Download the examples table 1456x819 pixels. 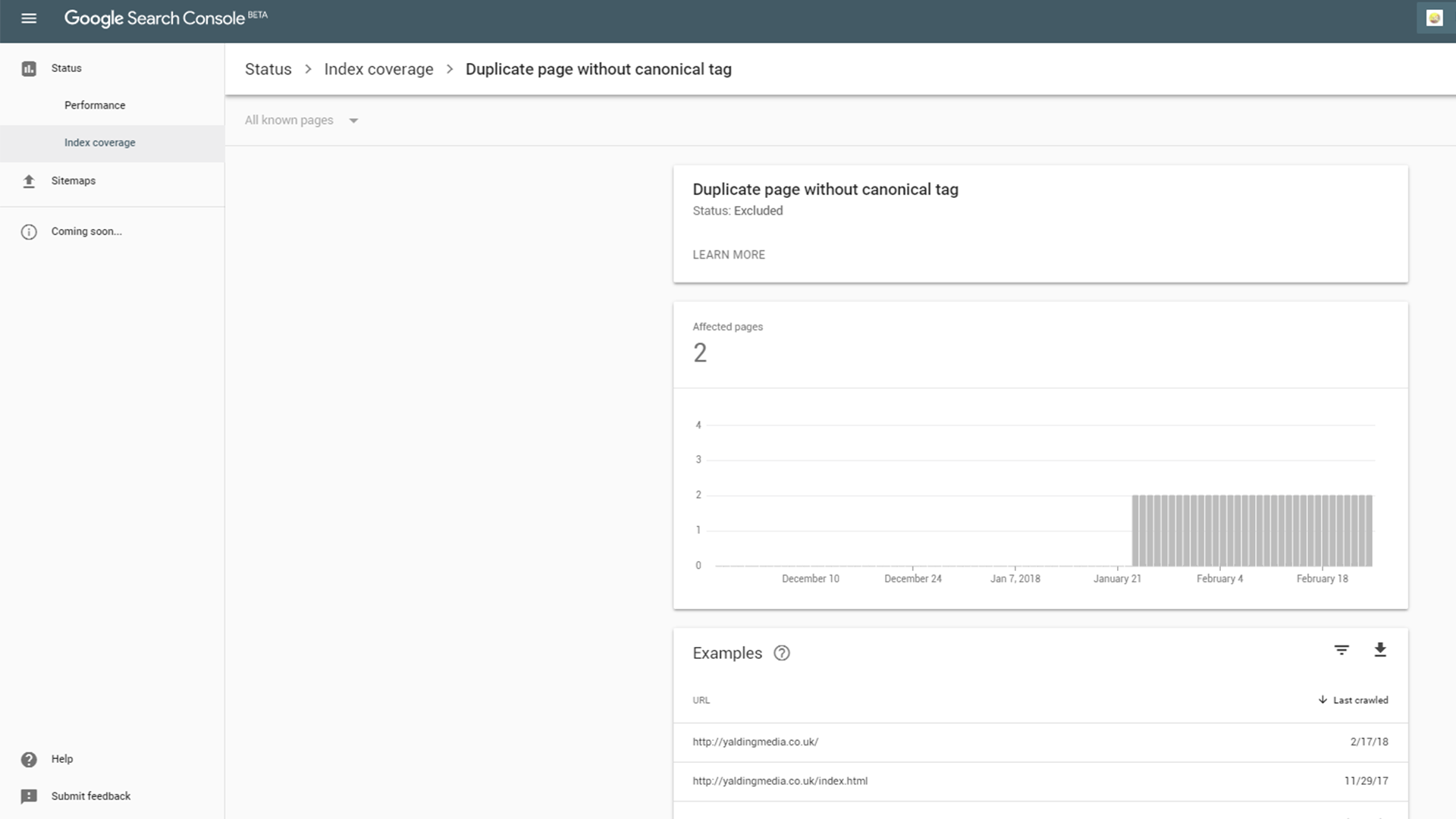[1380, 650]
